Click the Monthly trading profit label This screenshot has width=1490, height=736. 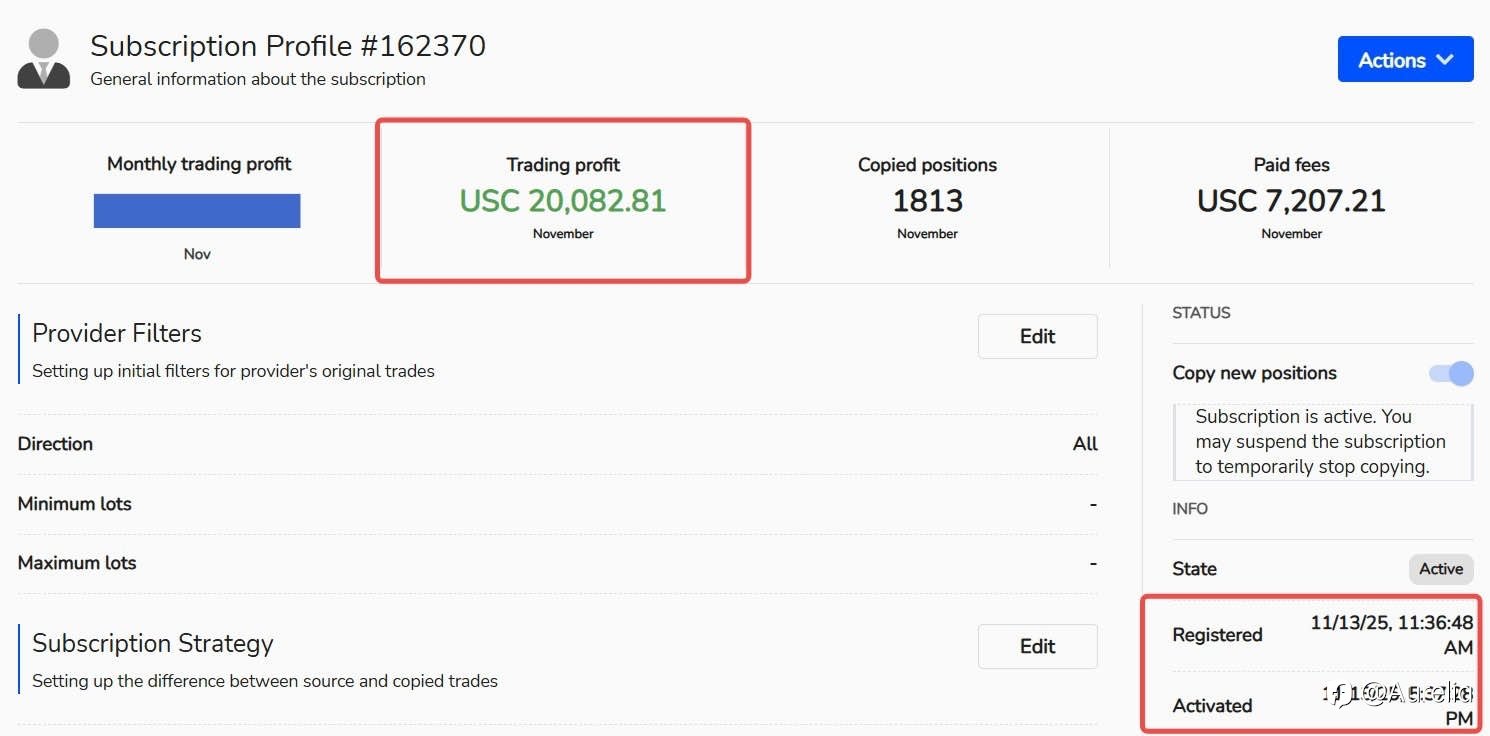(x=199, y=164)
